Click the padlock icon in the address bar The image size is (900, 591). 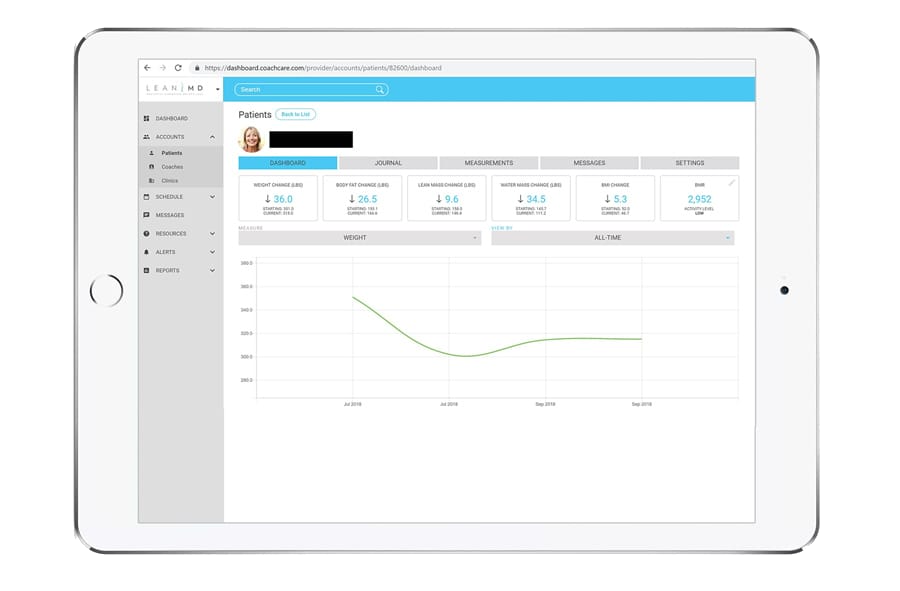(197, 68)
